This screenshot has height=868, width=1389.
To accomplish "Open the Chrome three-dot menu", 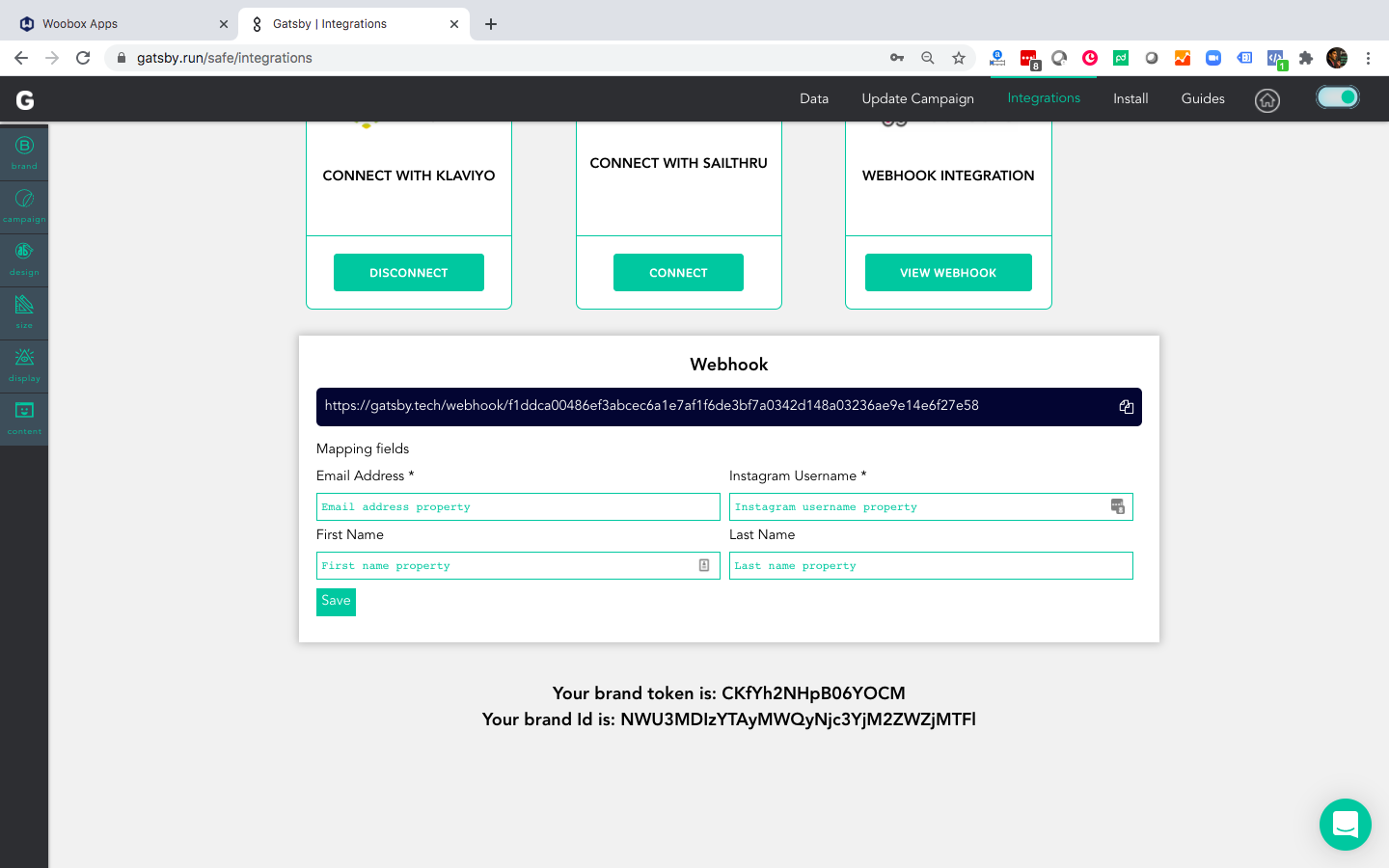I will pos(1368,58).
